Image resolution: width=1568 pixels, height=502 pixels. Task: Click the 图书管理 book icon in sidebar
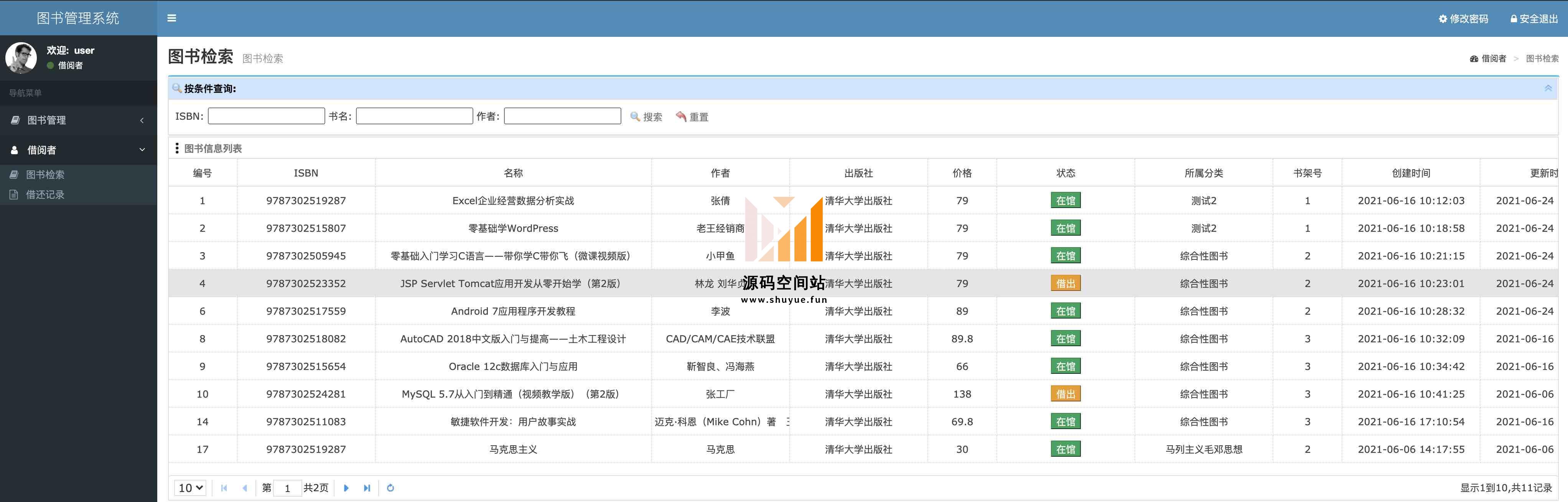[x=15, y=120]
